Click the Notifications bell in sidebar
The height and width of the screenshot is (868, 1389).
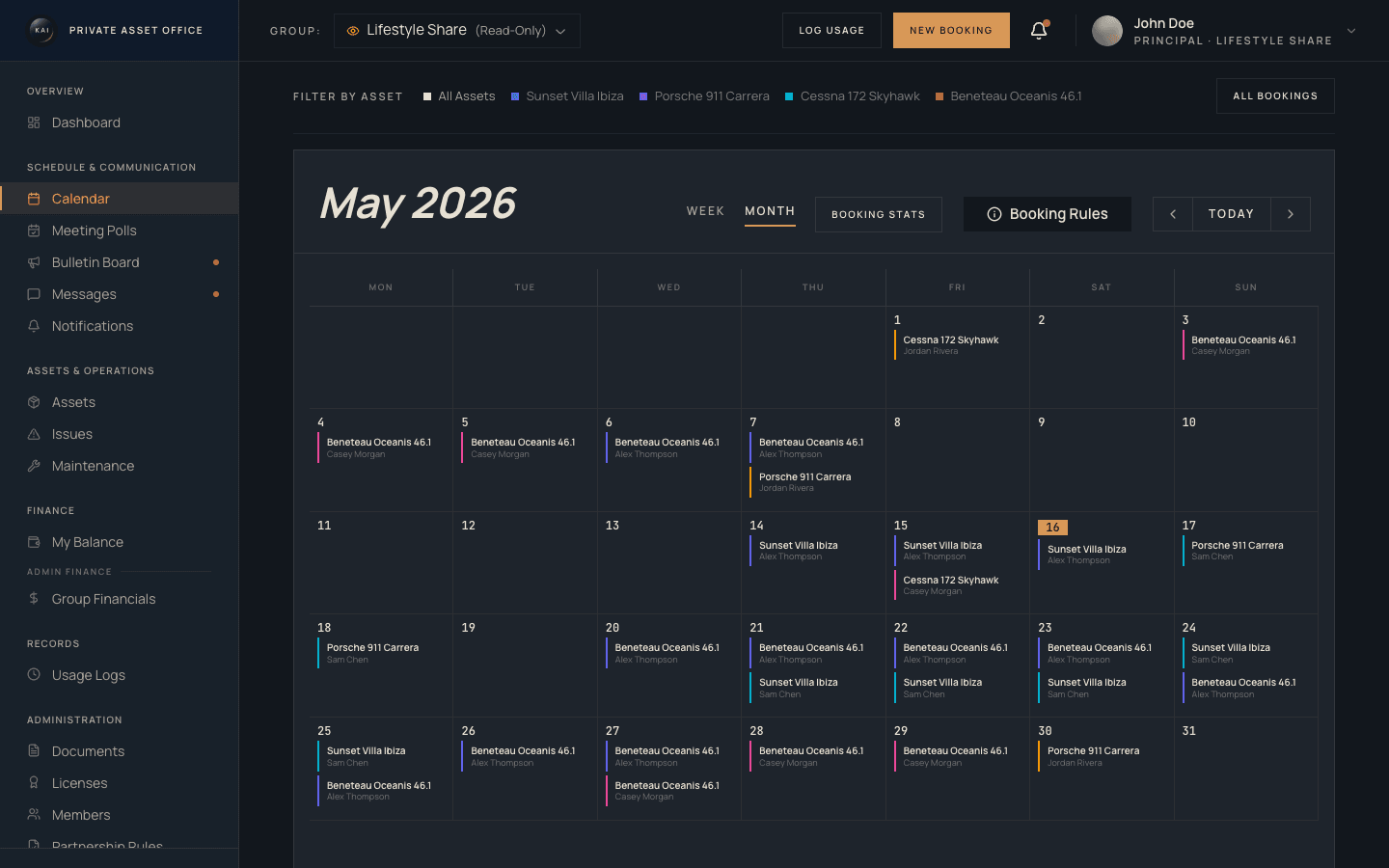pyautogui.click(x=34, y=326)
